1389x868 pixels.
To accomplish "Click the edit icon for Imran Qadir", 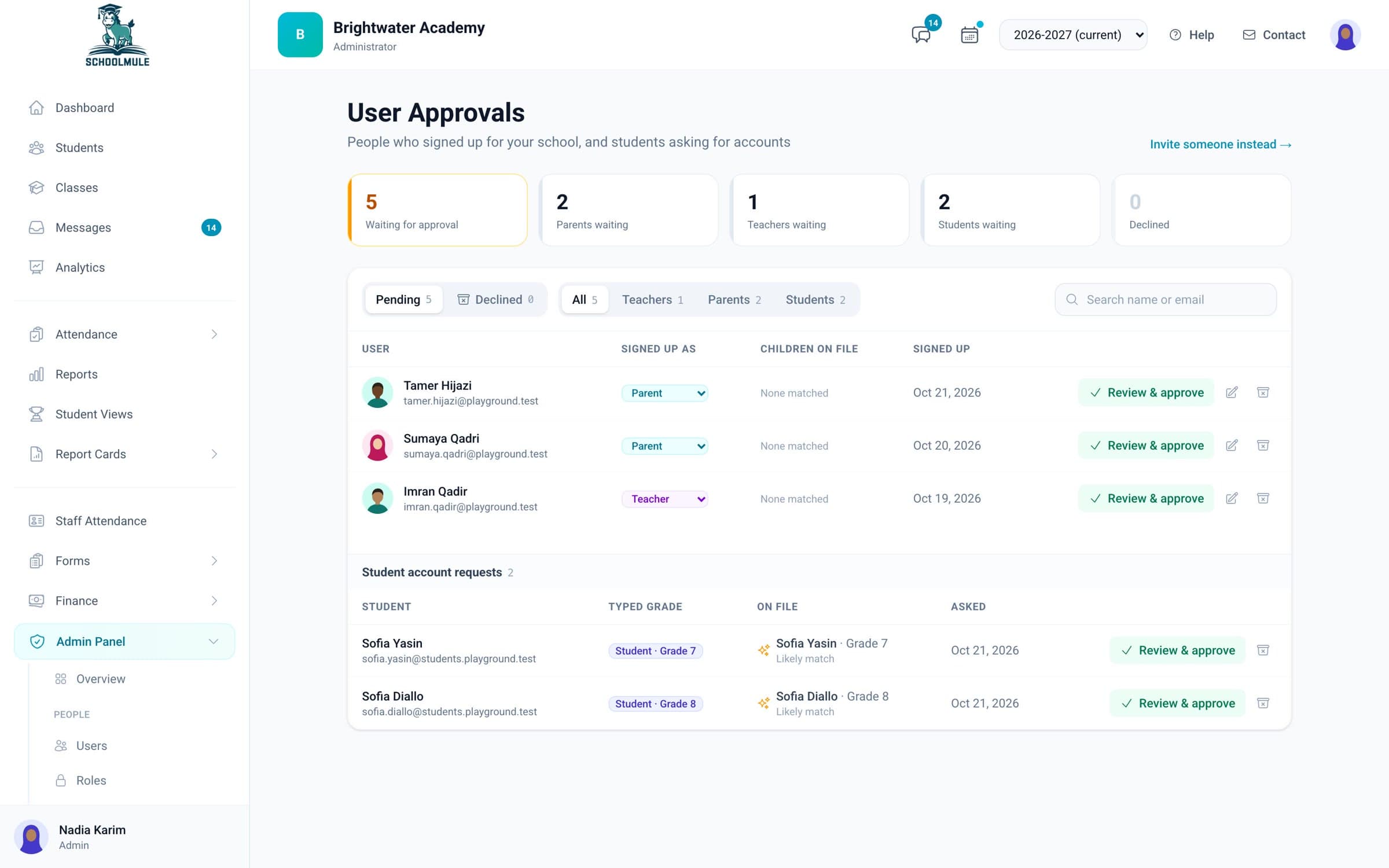I will pyautogui.click(x=1232, y=498).
